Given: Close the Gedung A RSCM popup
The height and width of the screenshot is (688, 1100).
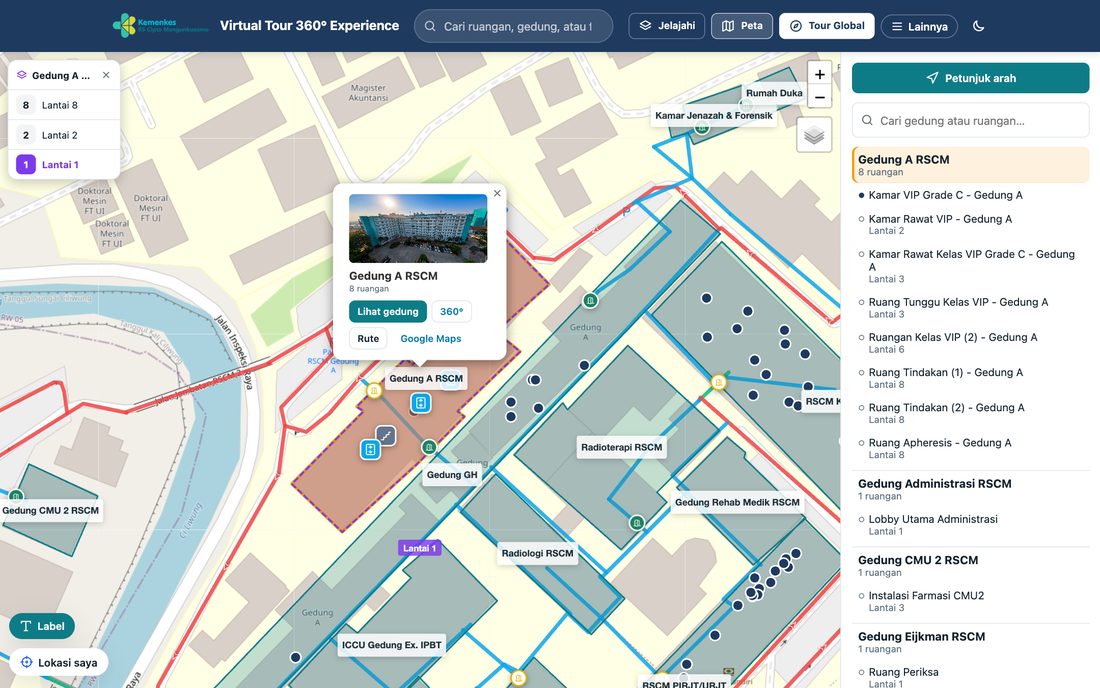Looking at the screenshot, I should point(497,194).
